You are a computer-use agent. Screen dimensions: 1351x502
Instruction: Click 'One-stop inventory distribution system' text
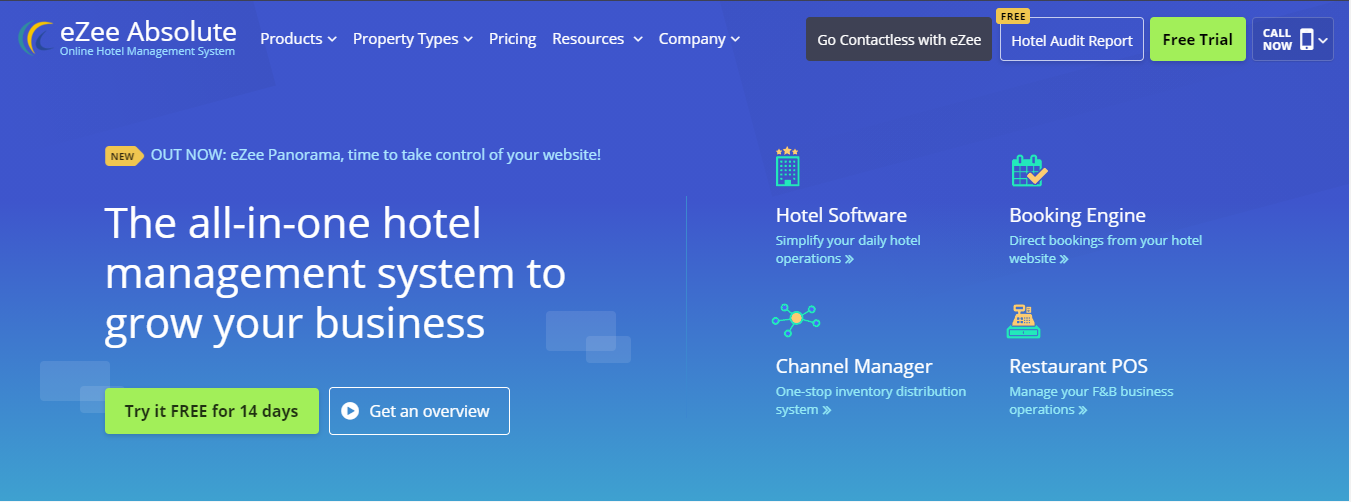tap(871, 401)
